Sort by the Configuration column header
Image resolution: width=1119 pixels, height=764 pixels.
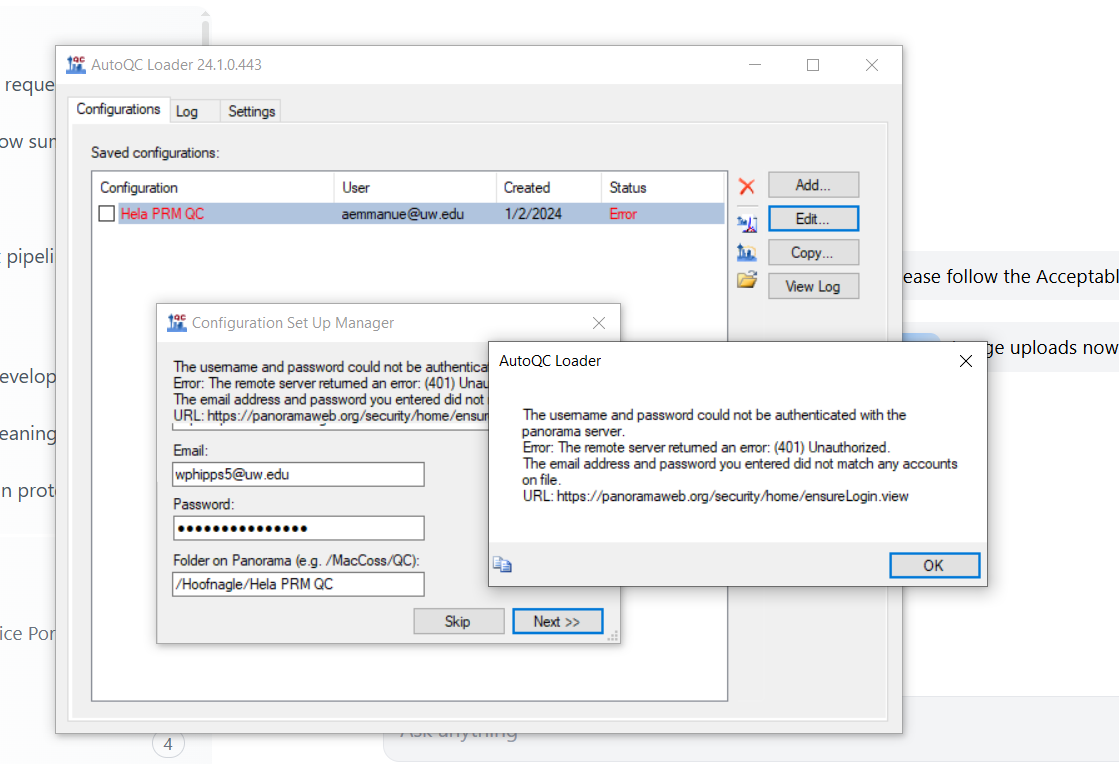point(213,188)
